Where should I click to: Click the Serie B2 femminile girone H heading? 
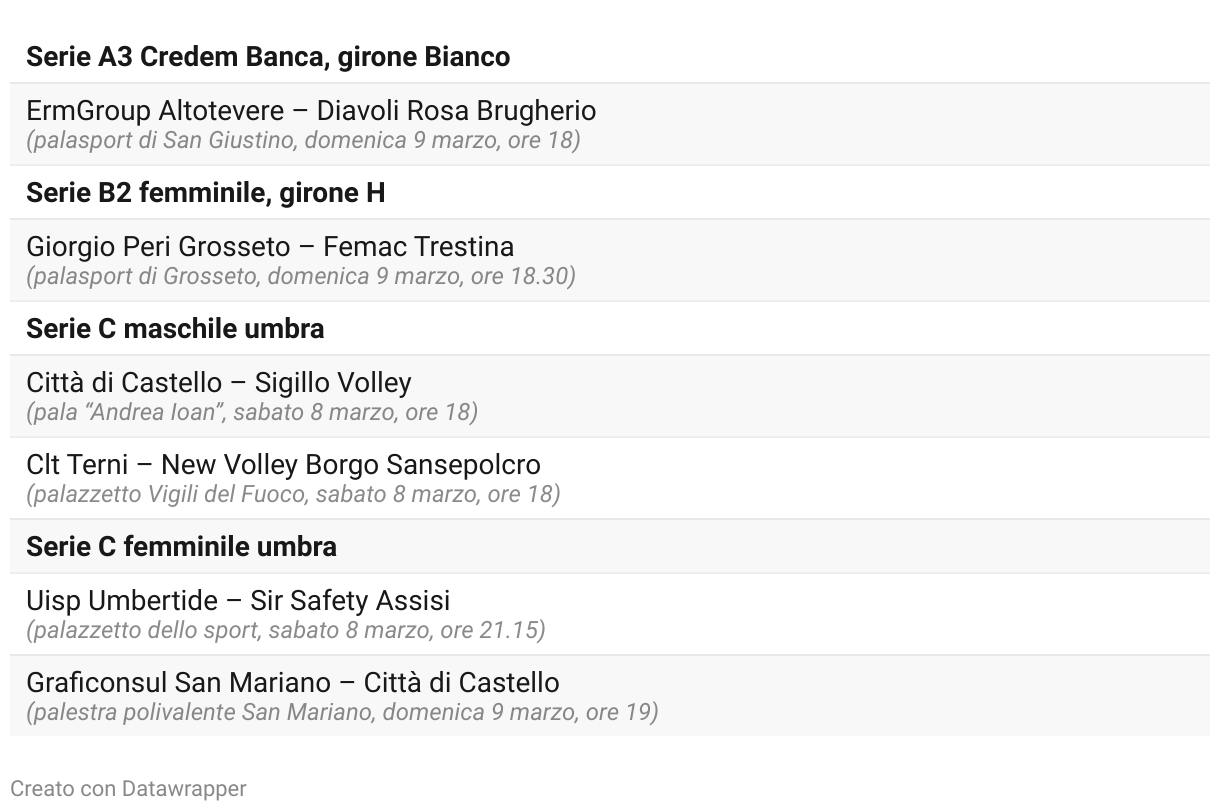pos(205,193)
